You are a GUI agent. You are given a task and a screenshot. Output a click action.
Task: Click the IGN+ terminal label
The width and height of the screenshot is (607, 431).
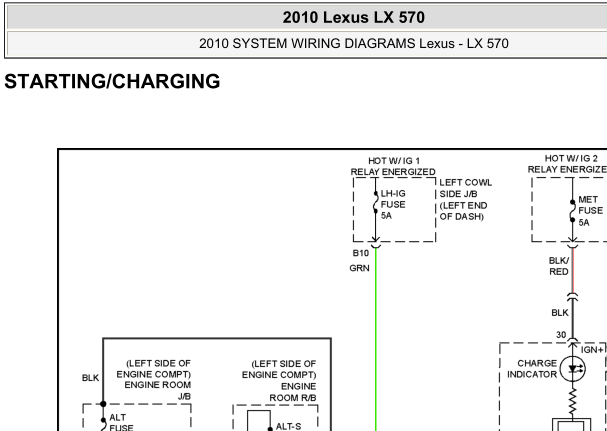(x=592, y=350)
